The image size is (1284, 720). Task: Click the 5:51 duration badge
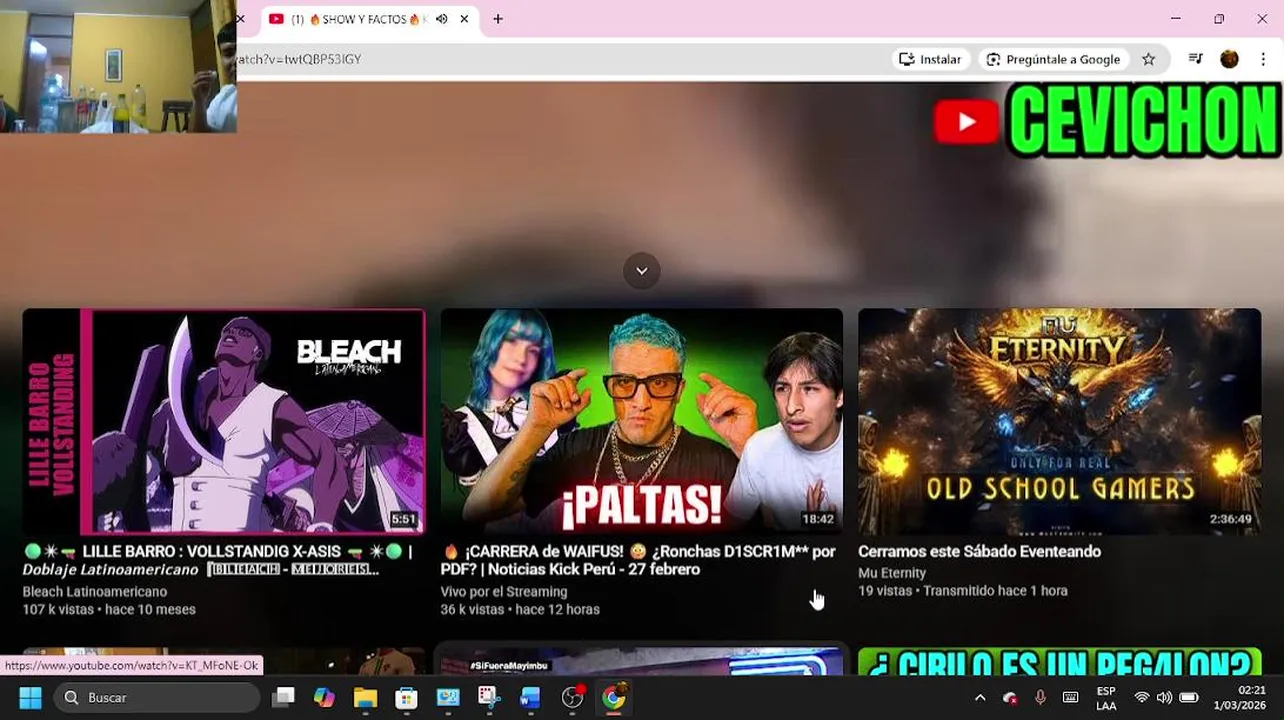tap(403, 519)
